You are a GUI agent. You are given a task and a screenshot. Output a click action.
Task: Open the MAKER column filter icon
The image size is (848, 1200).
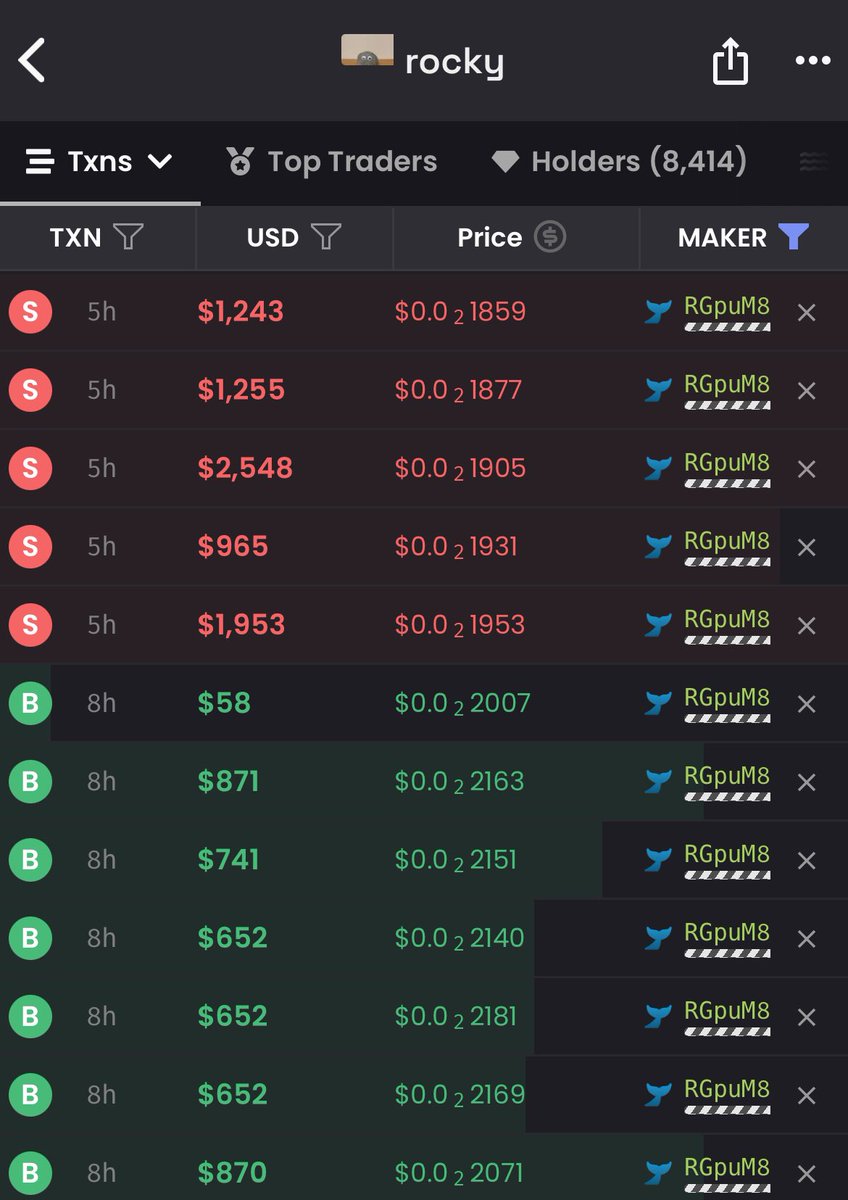click(x=793, y=237)
